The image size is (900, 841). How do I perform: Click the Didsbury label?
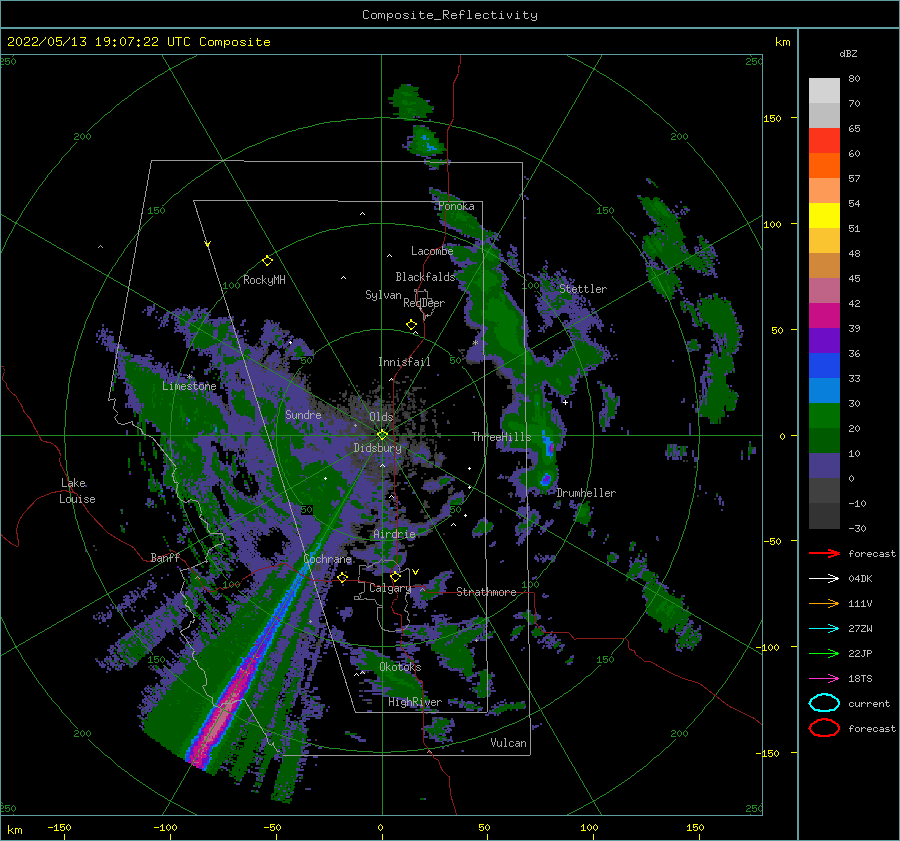pyautogui.click(x=378, y=448)
